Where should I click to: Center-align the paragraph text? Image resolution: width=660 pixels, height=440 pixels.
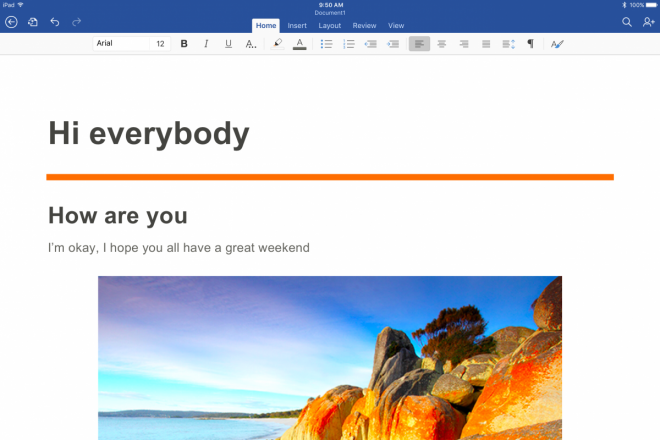441,44
